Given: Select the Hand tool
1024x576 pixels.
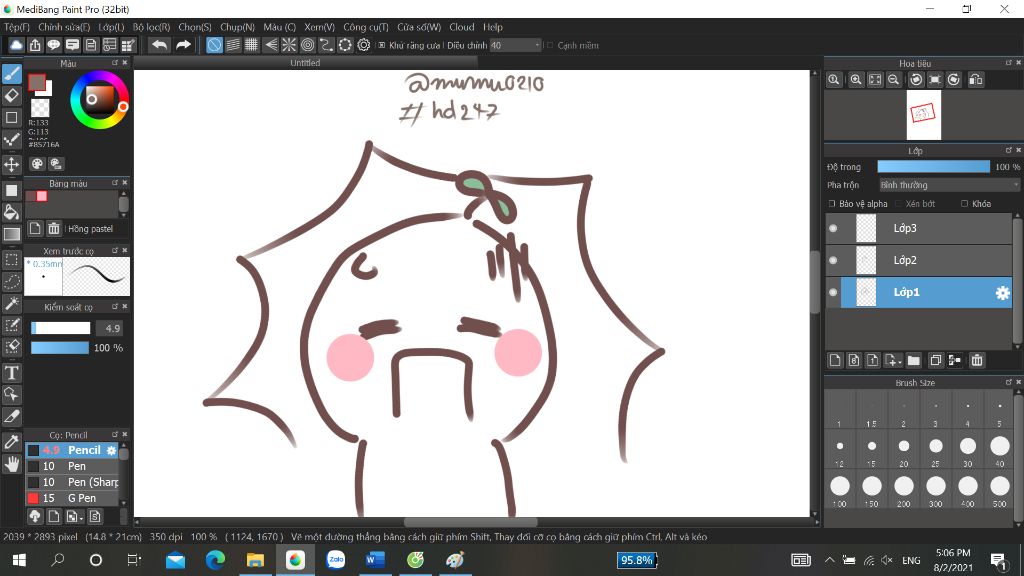Looking at the screenshot, I should pos(12,464).
